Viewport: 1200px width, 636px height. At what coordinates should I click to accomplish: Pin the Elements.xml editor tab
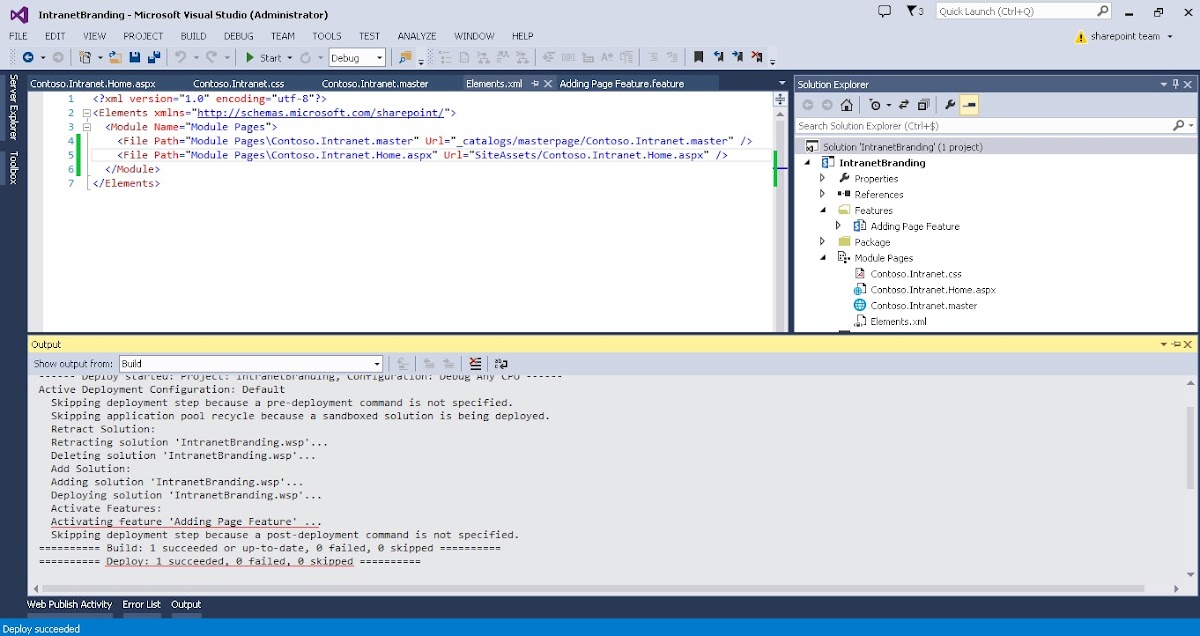pyautogui.click(x=535, y=84)
